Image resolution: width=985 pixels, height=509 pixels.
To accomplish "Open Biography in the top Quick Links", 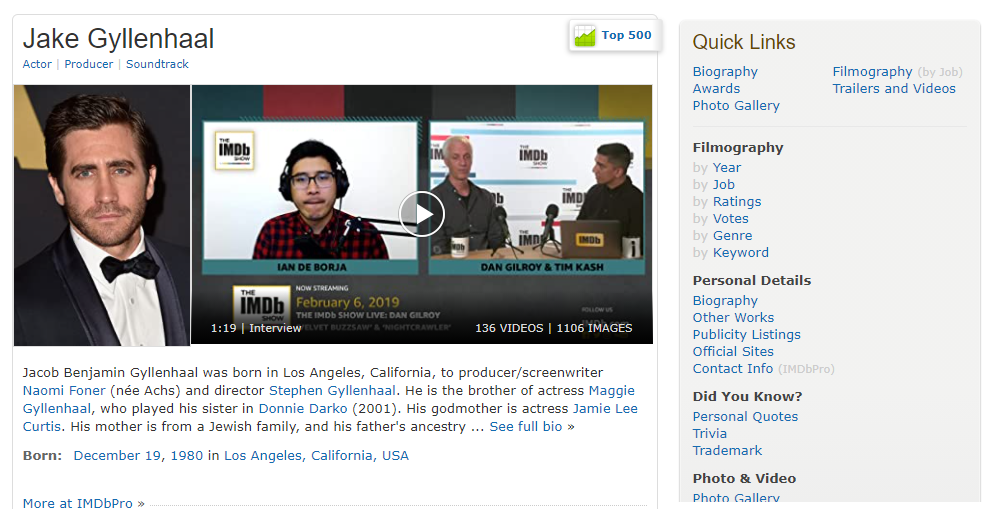I will click(725, 72).
